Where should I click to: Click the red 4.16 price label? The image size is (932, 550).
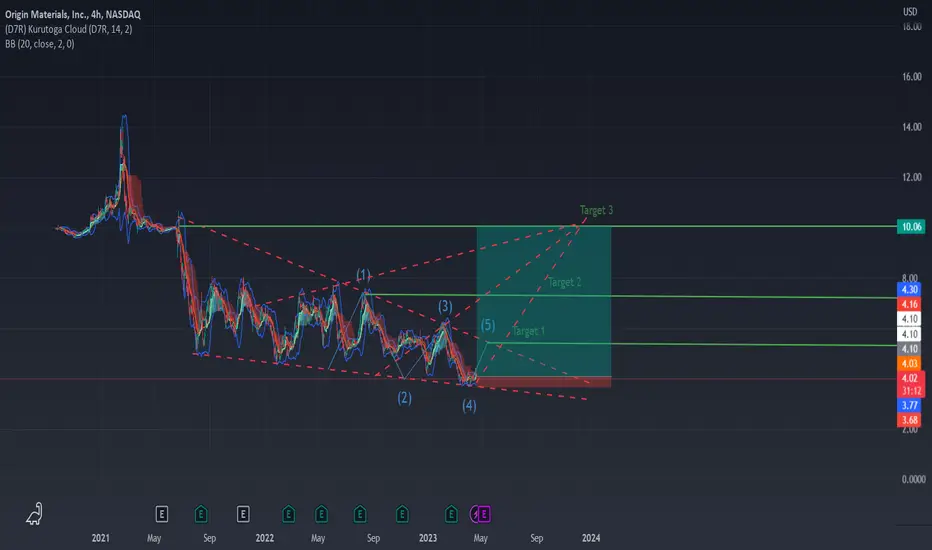(x=909, y=304)
